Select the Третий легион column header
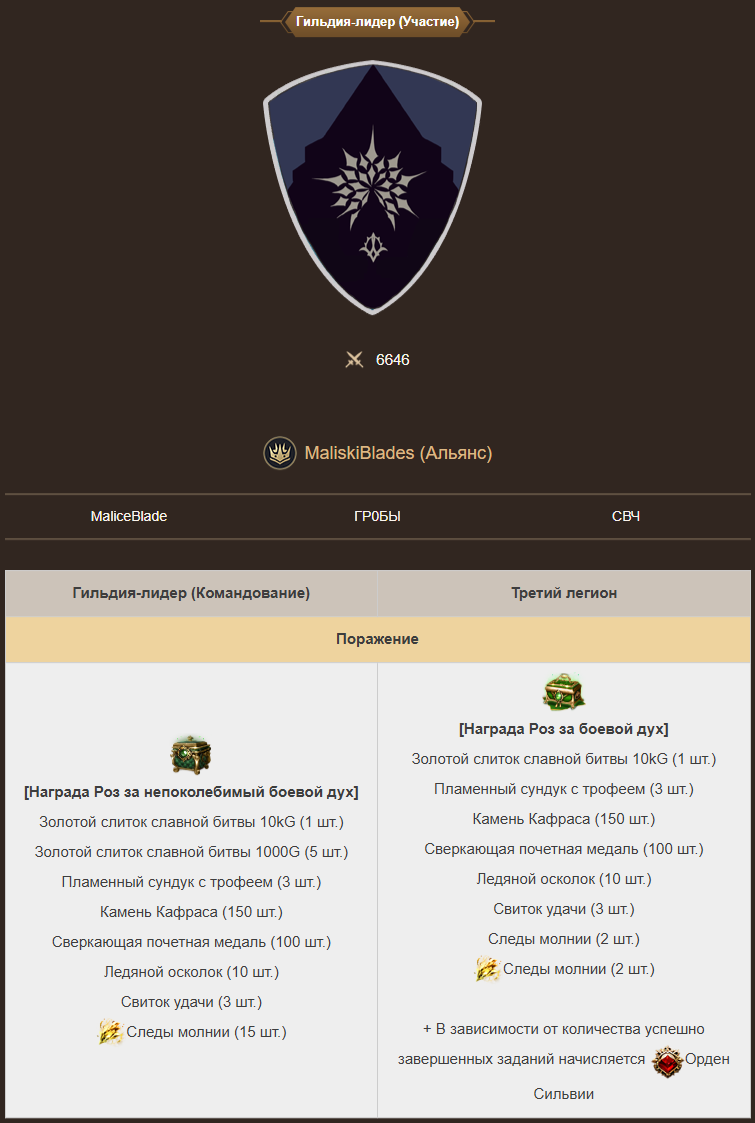 point(564,593)
